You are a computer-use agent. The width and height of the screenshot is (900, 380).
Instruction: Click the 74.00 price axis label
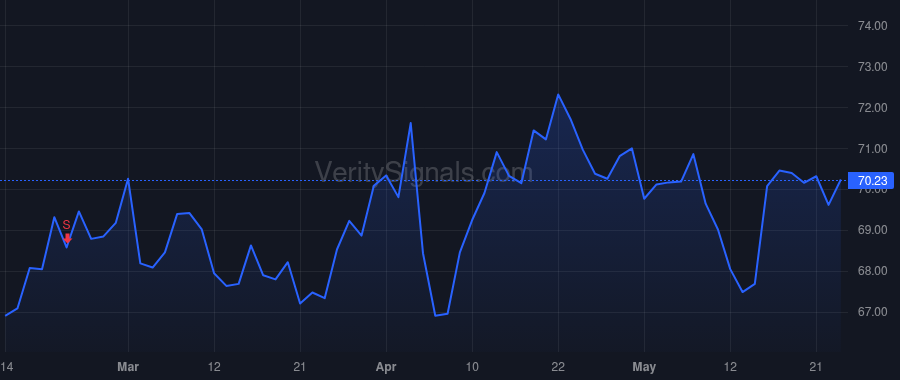coord(872,26)
